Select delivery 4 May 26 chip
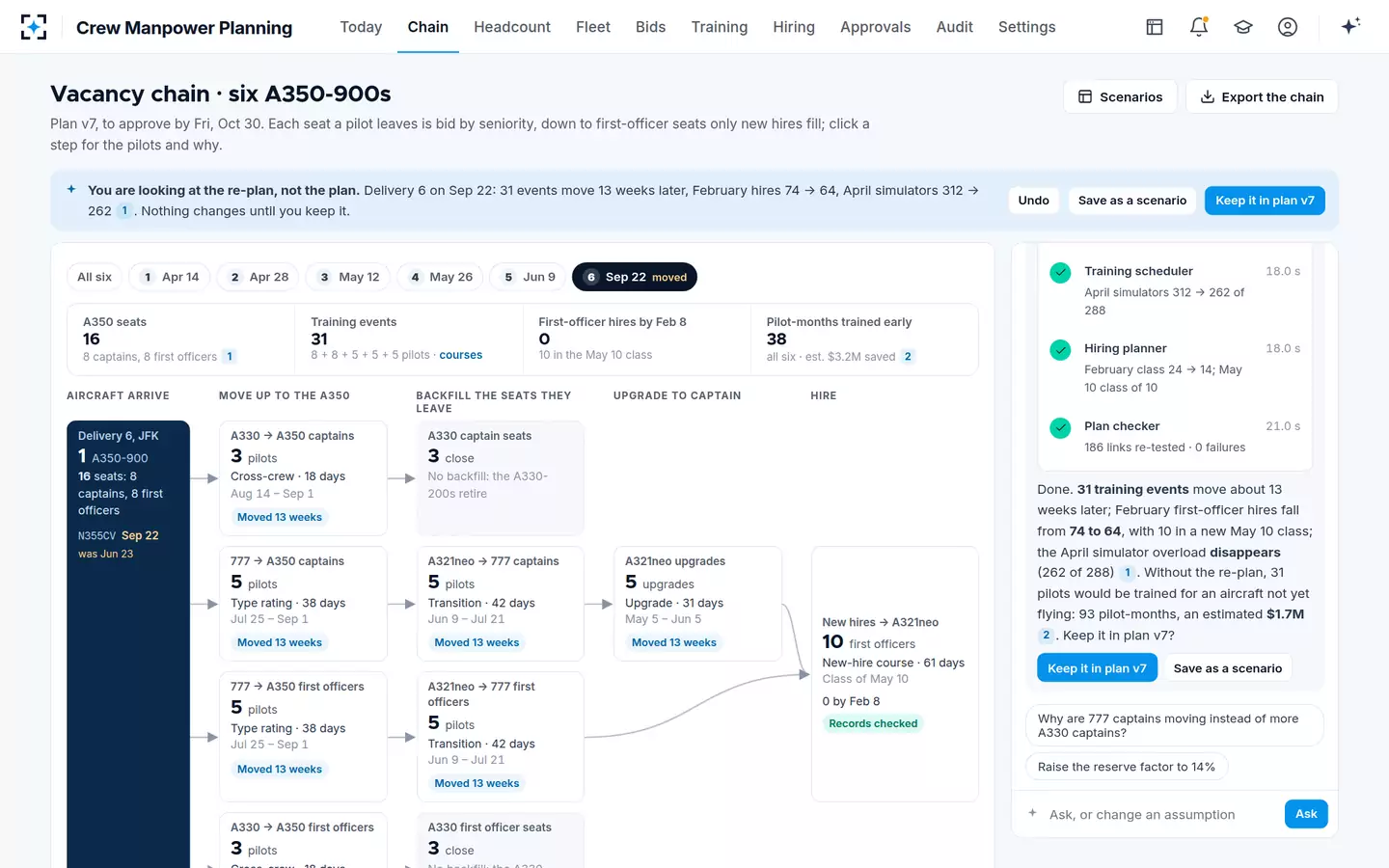This screenshot has height=868, width=1389. click(440, 277)
